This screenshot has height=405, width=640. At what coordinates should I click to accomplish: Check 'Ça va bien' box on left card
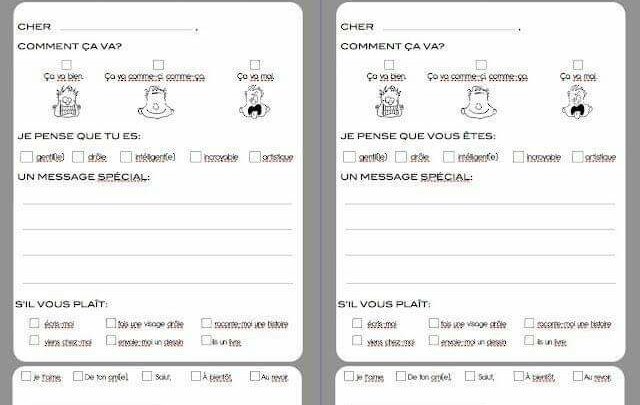[x=66, y=65]
